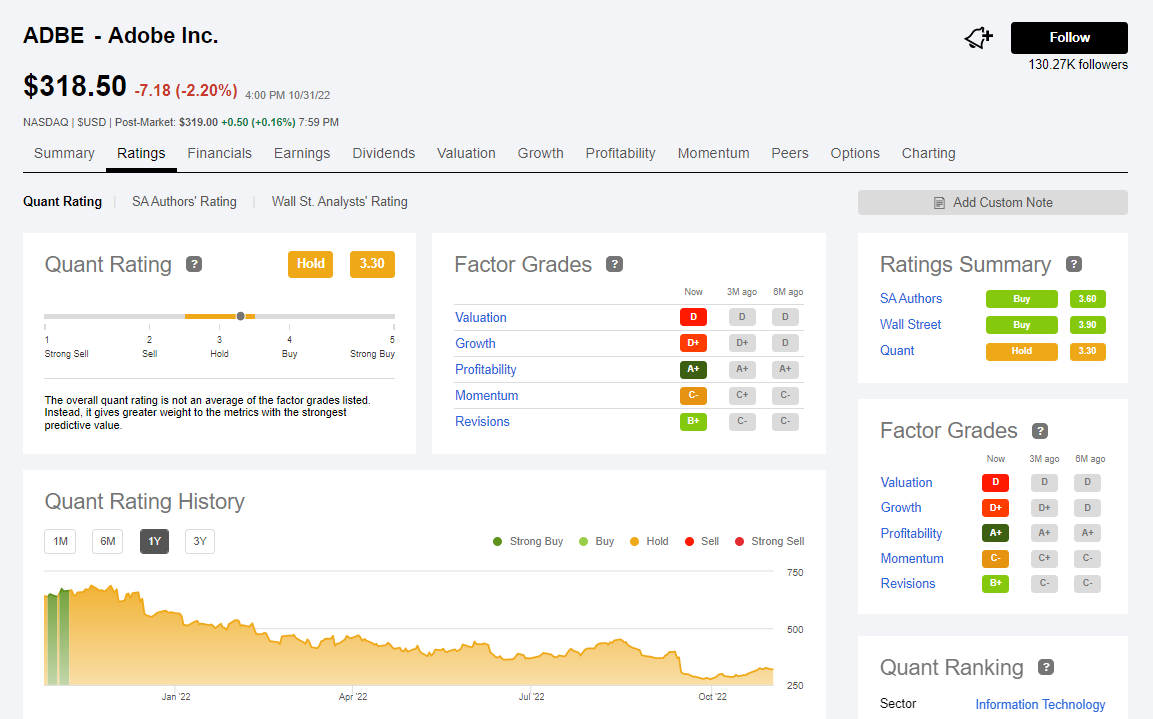Open the Momentum tab in navigation
The height and width of the screenshot is (719, 1153).
coord(713,153)
